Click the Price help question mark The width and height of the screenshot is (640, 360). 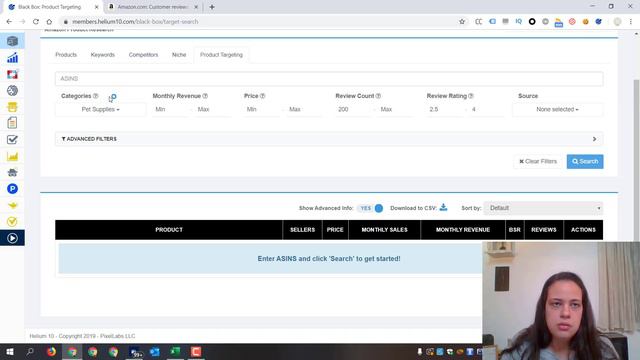262,96
